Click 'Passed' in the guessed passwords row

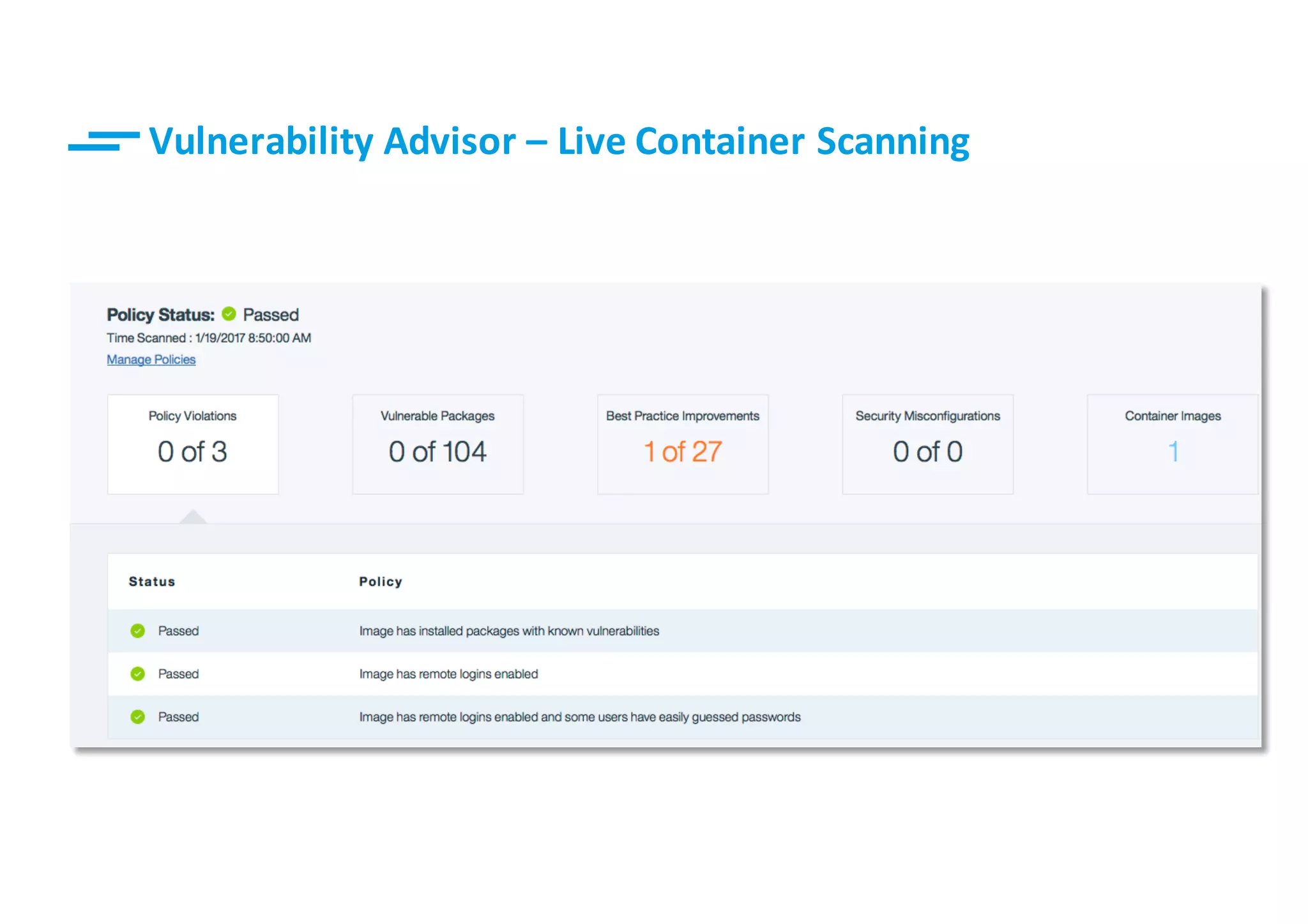point(178,716)
